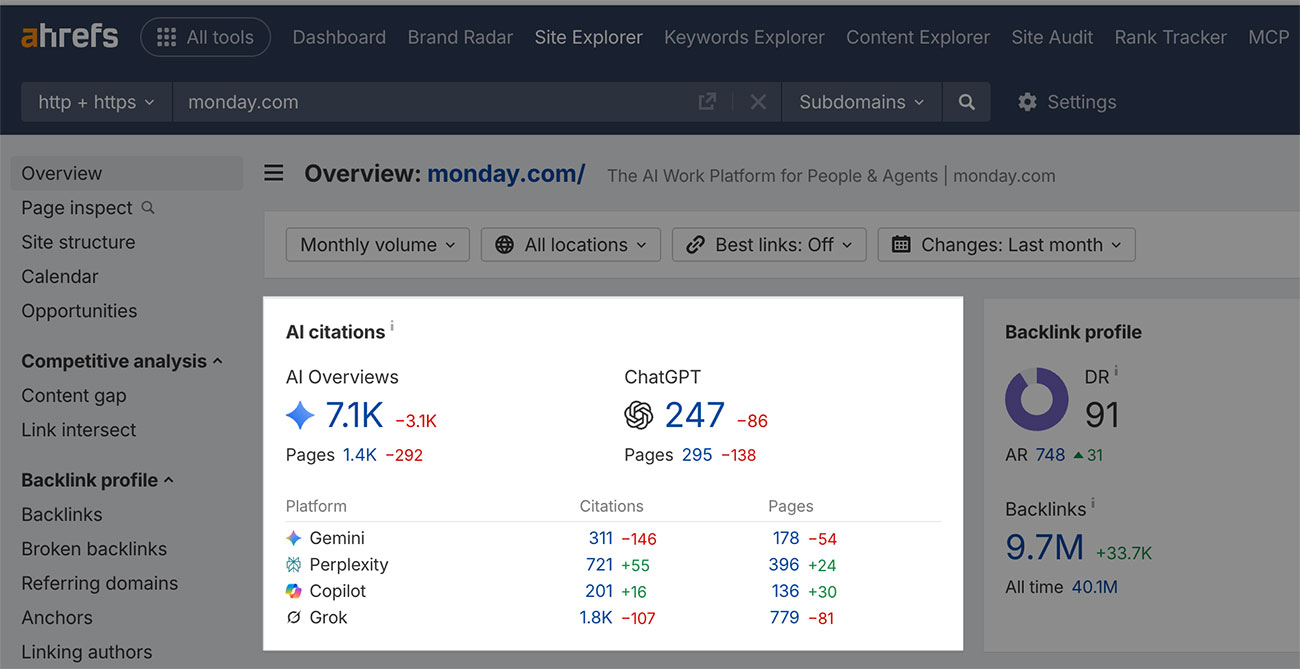The height and width of the screenshot is (669, 1300).
Task: Open AI Overviews pages 1.4K
Action: click(360, 455)
